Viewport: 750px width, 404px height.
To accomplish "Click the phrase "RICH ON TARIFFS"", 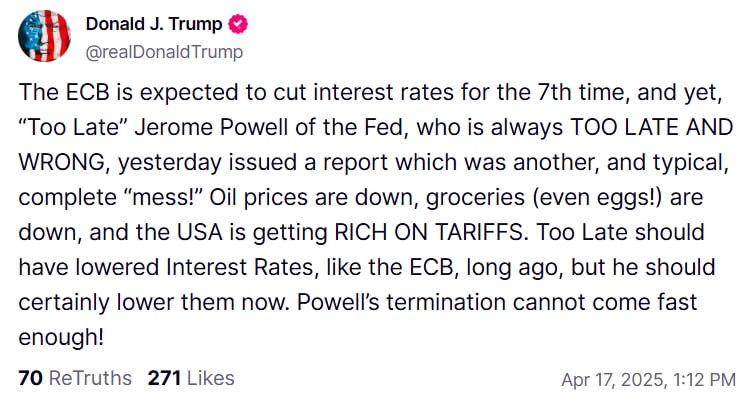I will point(429,232).
